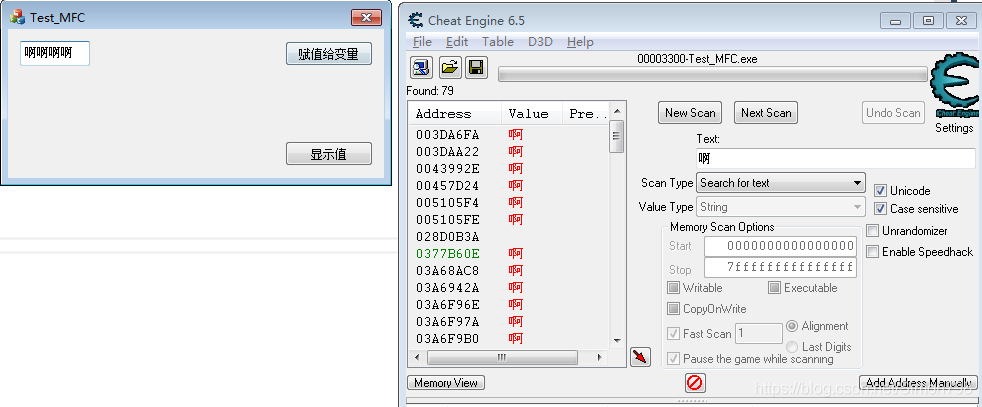982x407 pixels.
Task: Click the Next Scan button
Action: coord(766,113)
